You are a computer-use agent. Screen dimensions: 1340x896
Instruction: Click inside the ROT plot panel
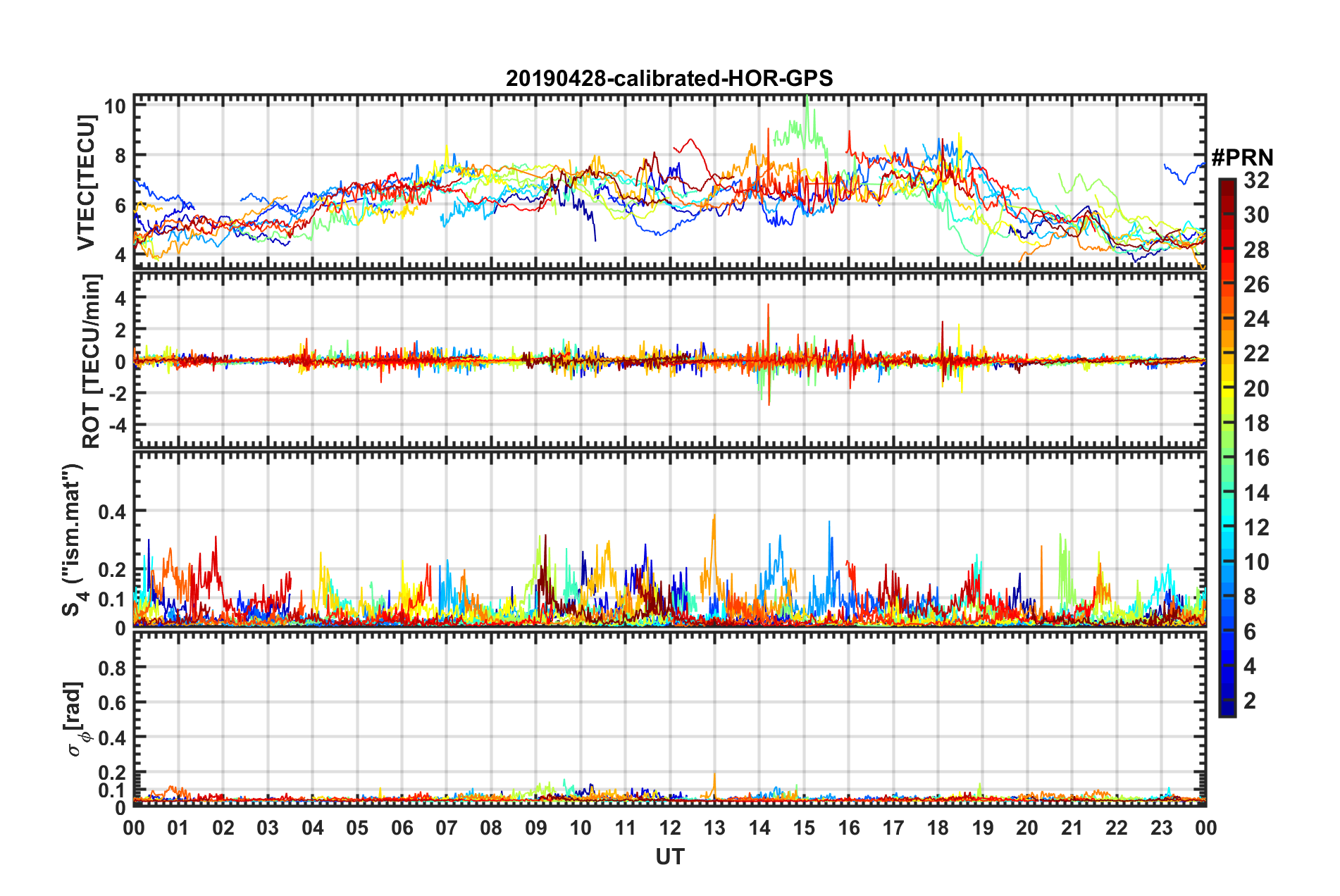pyautogui.click(x=669, y=361)
